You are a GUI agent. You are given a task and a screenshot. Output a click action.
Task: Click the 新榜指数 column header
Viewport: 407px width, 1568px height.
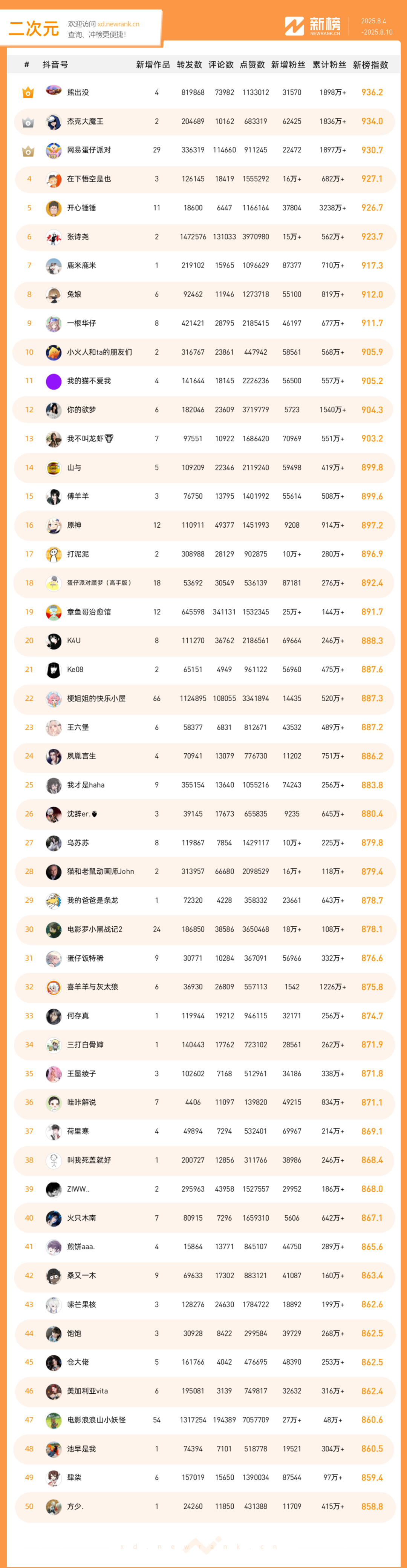(x=370, y=65)
